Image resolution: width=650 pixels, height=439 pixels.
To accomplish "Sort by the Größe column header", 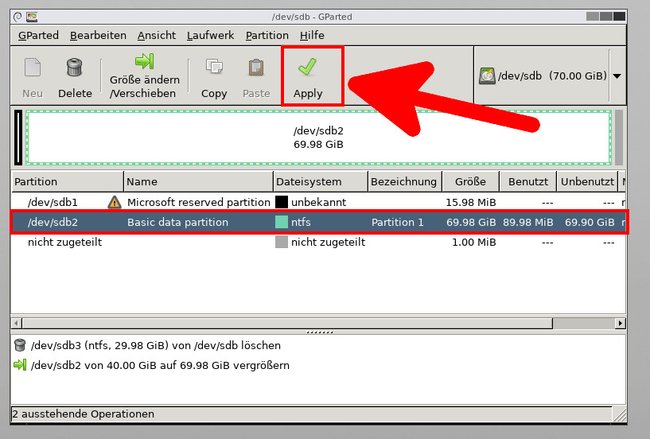I will point(471,182).
